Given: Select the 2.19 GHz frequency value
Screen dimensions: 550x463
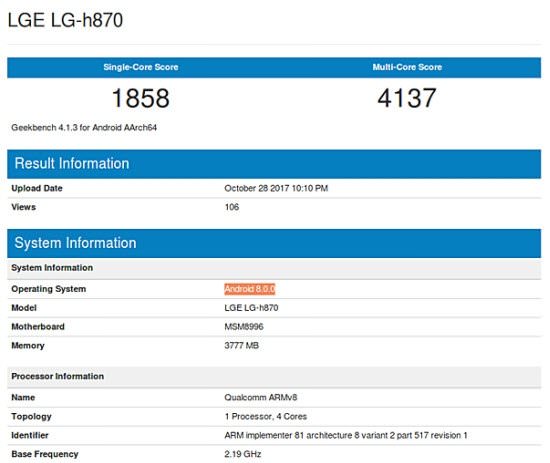Looking at the screenshot, I should point(243,454).
